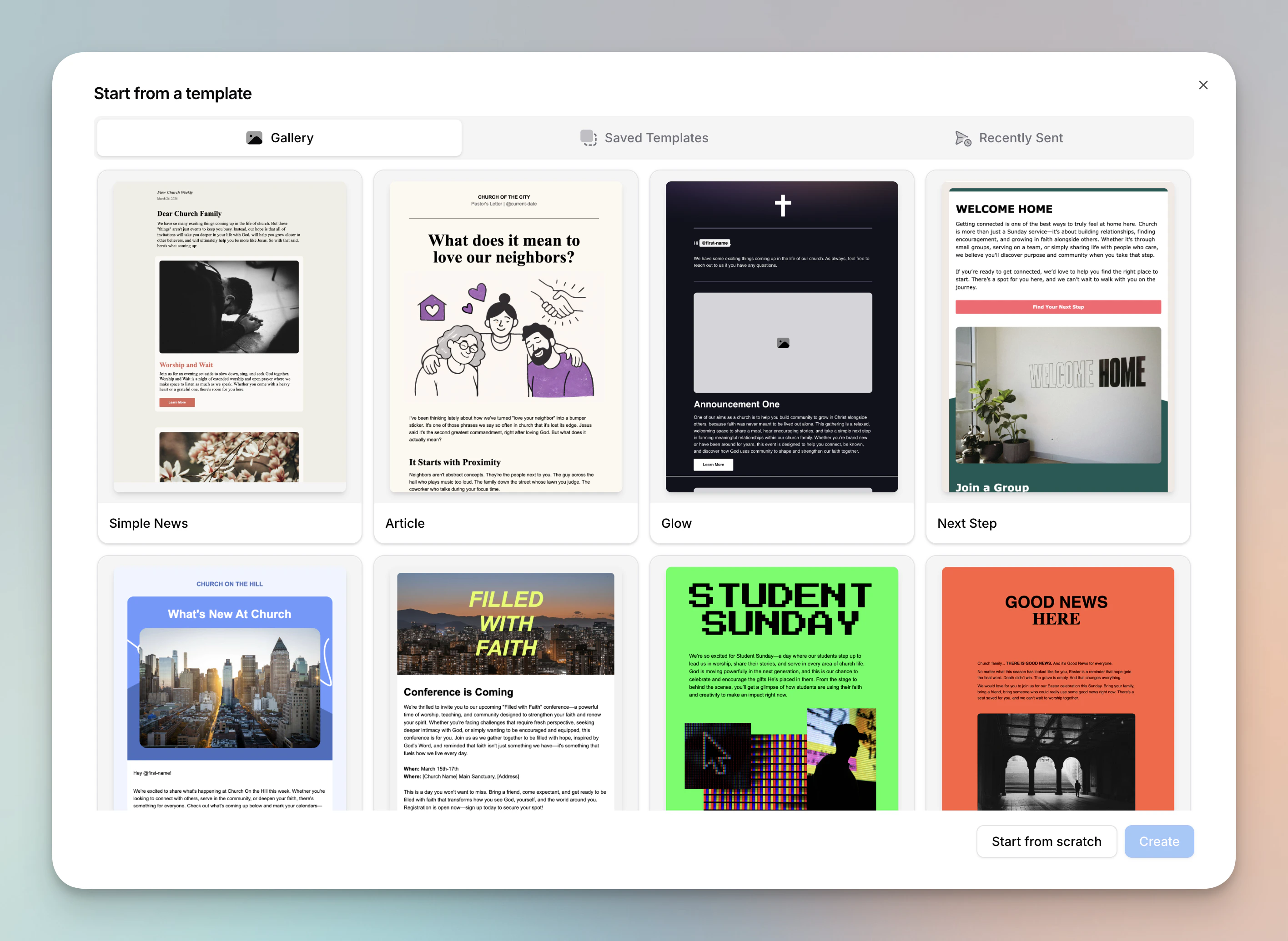The image size is (1288, 941).
Task: Click the image placeholder icon in Glow preview
Action: tap(783, 343)
